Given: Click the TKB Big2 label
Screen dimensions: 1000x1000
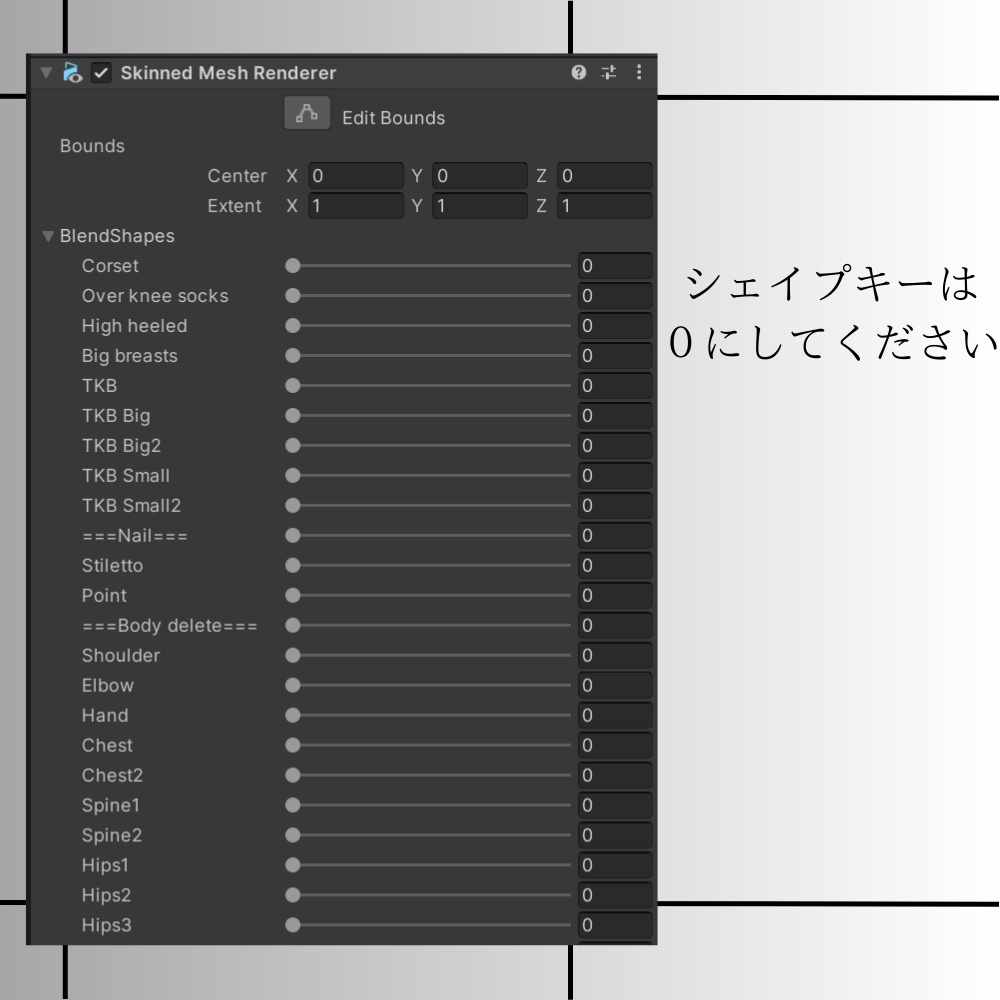Looking at the screenshot, I should point(121,446).
